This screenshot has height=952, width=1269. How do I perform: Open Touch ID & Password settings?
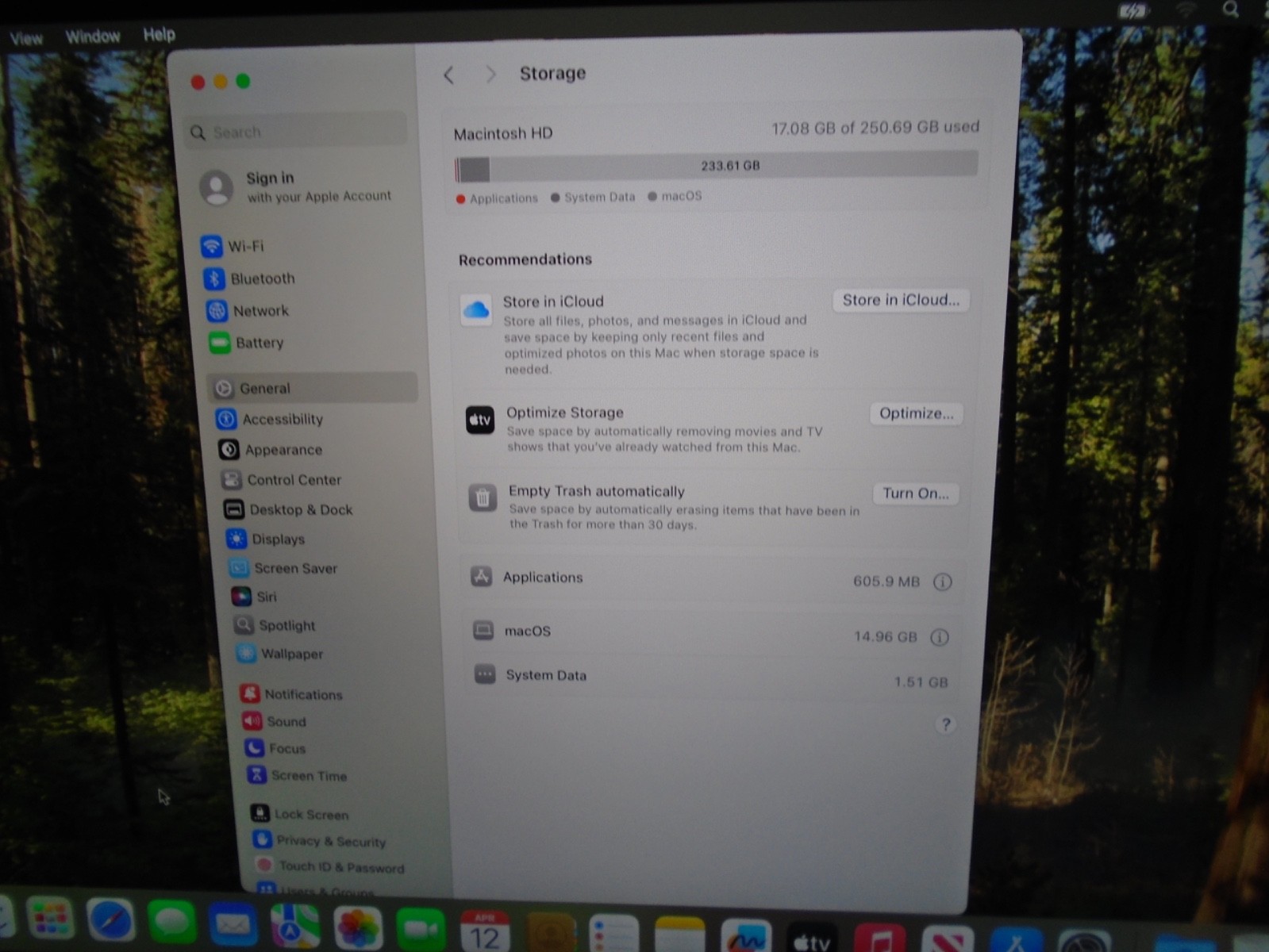pos(330,867)
